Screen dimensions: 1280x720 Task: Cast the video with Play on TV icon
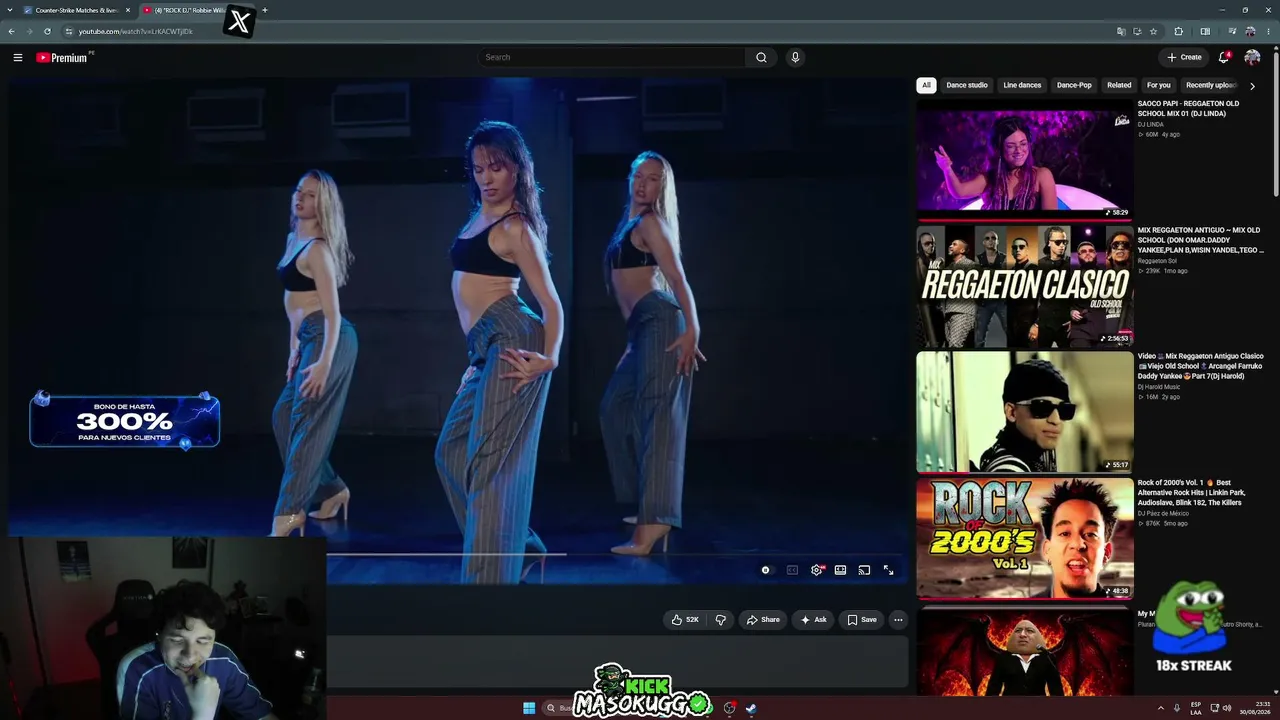pos(864,570)
